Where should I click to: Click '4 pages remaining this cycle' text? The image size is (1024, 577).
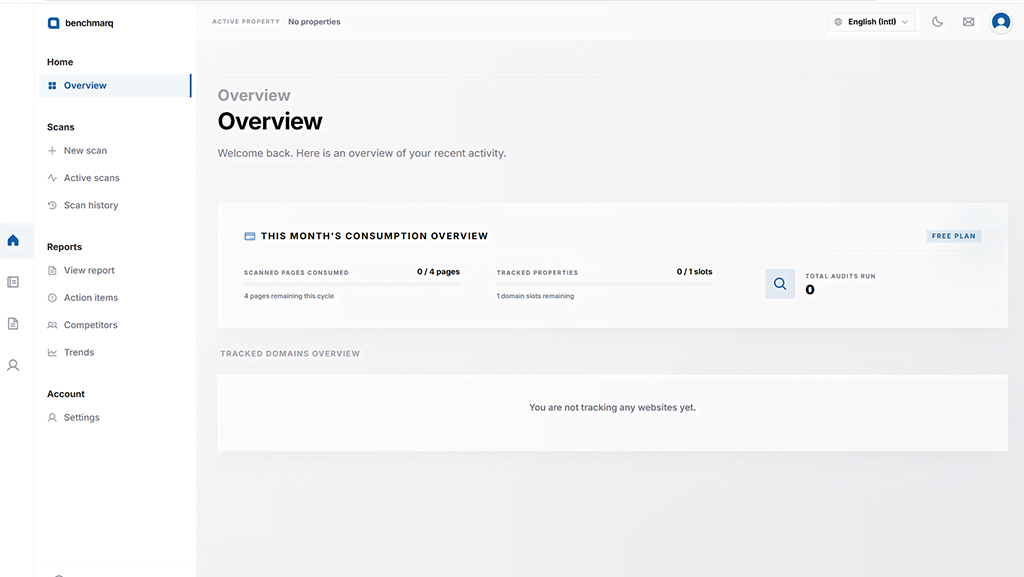(289, 296)
